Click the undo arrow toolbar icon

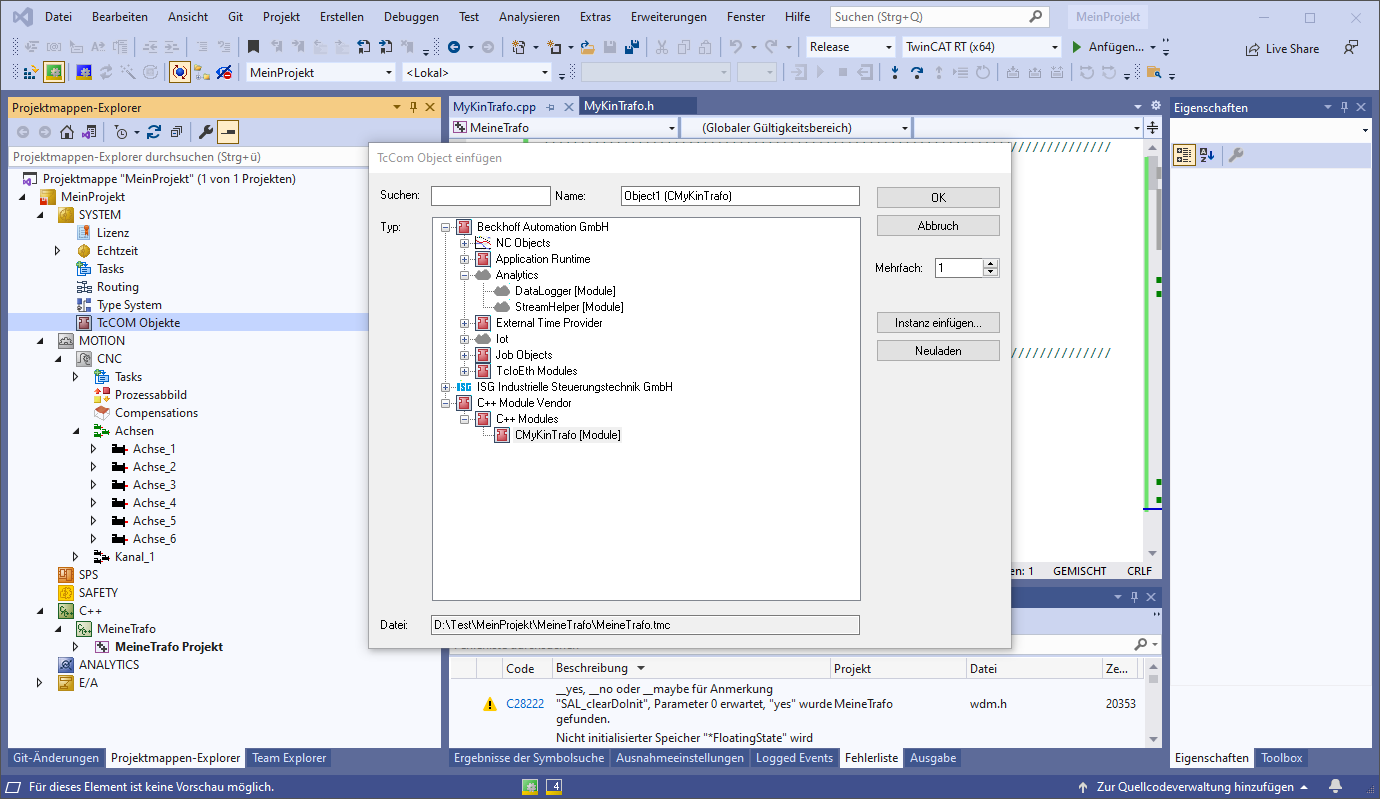[x=736, y=47]
